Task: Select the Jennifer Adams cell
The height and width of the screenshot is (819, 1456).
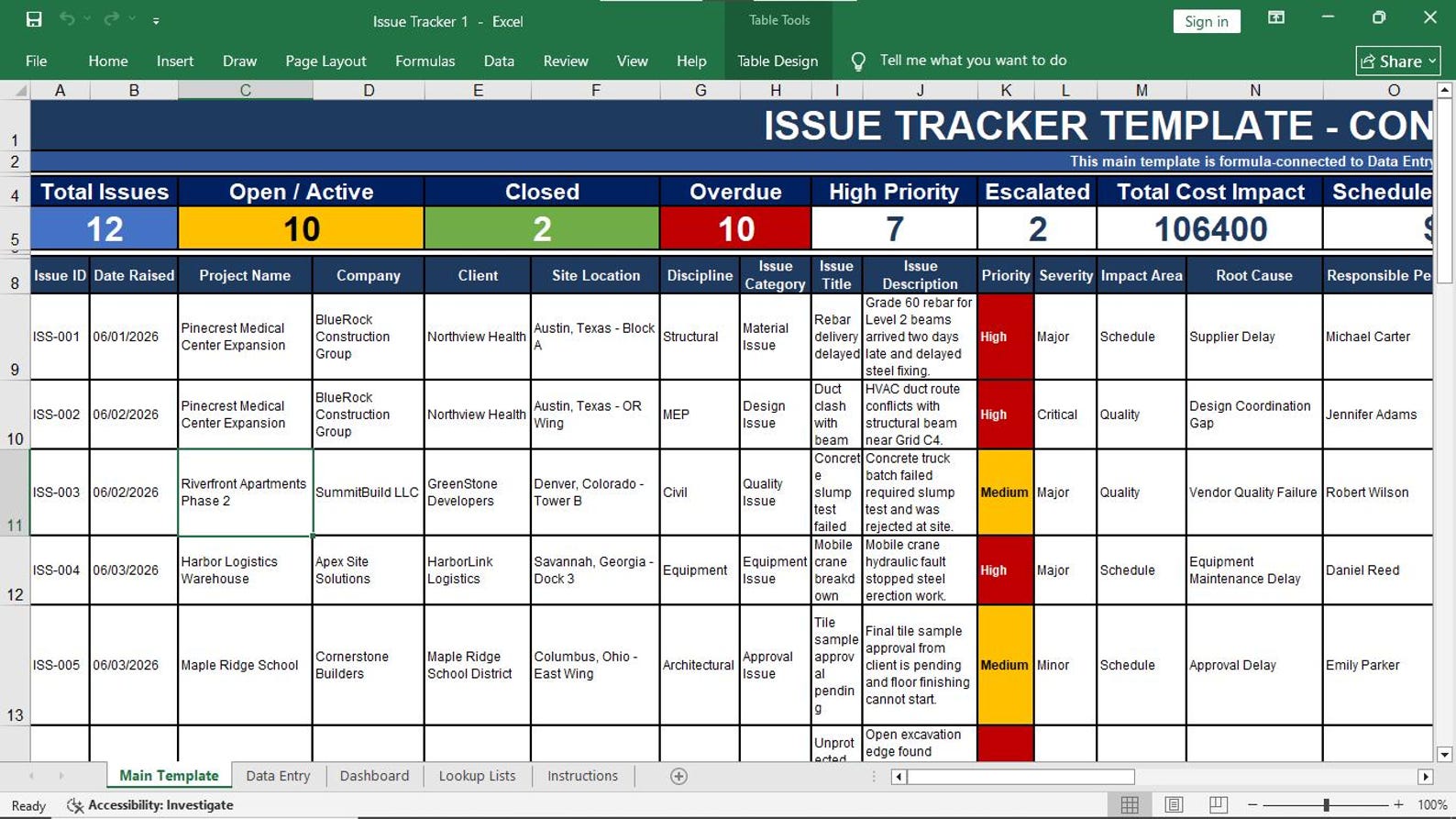Action: pos(1377,415)
